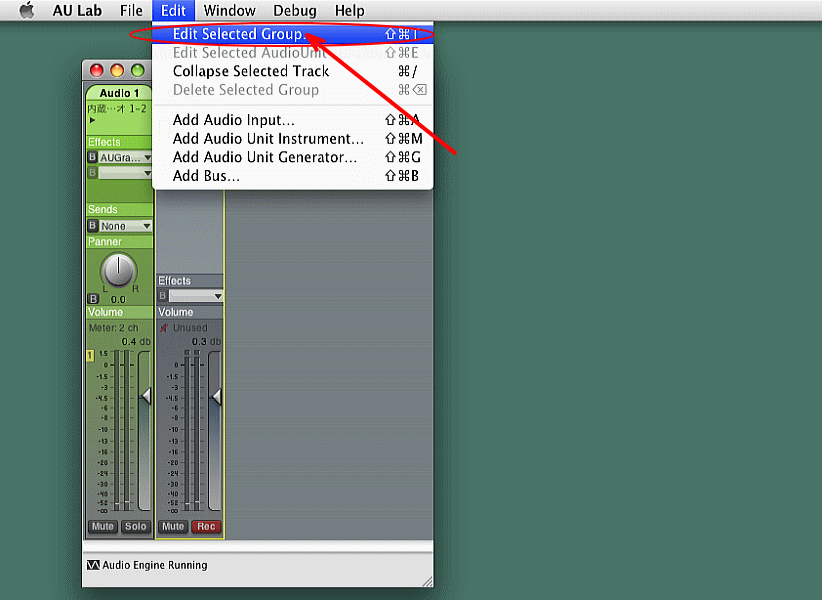The height and width of the screenshot is (600, 822).
Task: Expand the Audio 1 input disclosure triangle
Action: pos(92,120)
